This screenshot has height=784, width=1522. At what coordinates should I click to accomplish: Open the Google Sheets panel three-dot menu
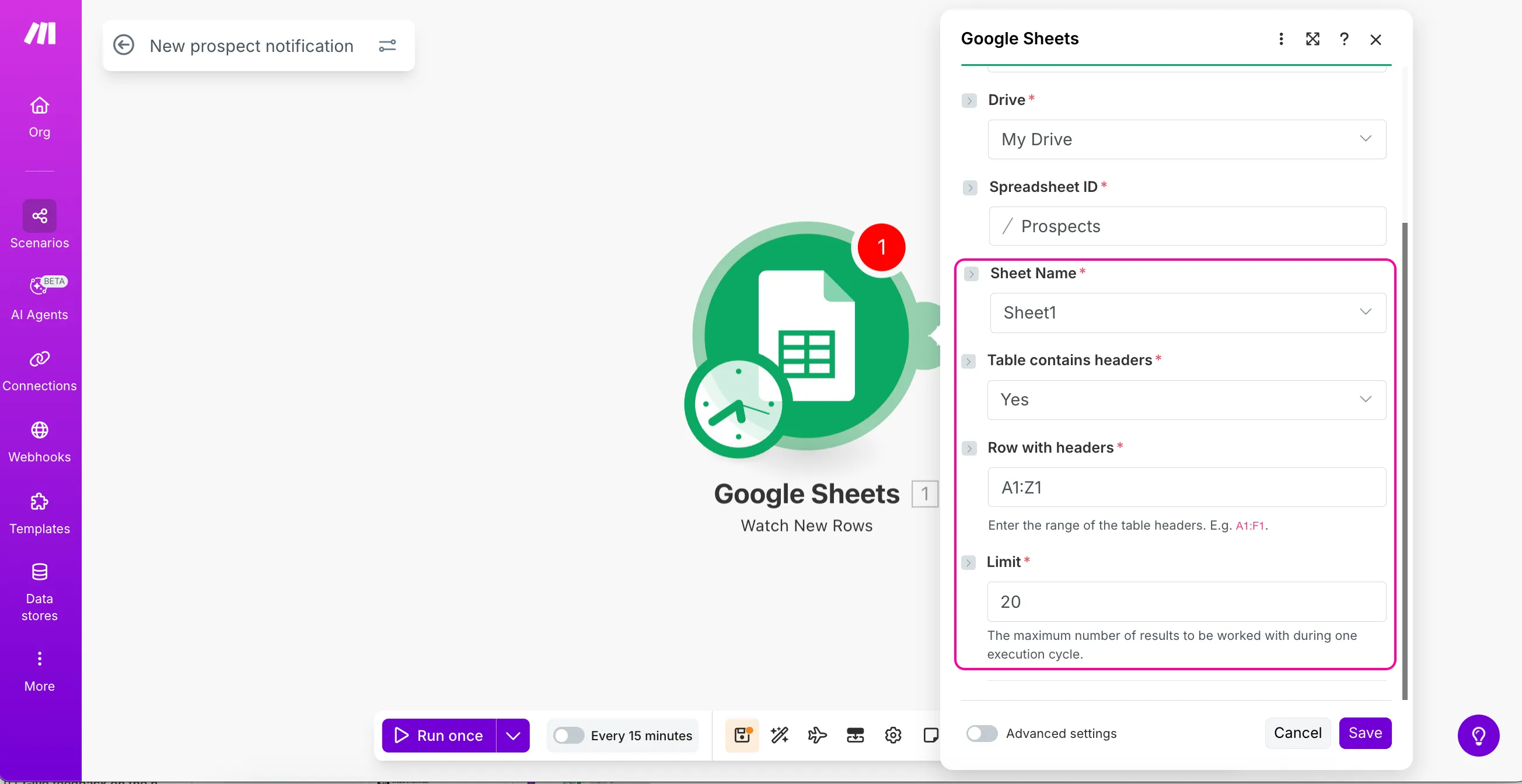tap(1281, 39)
